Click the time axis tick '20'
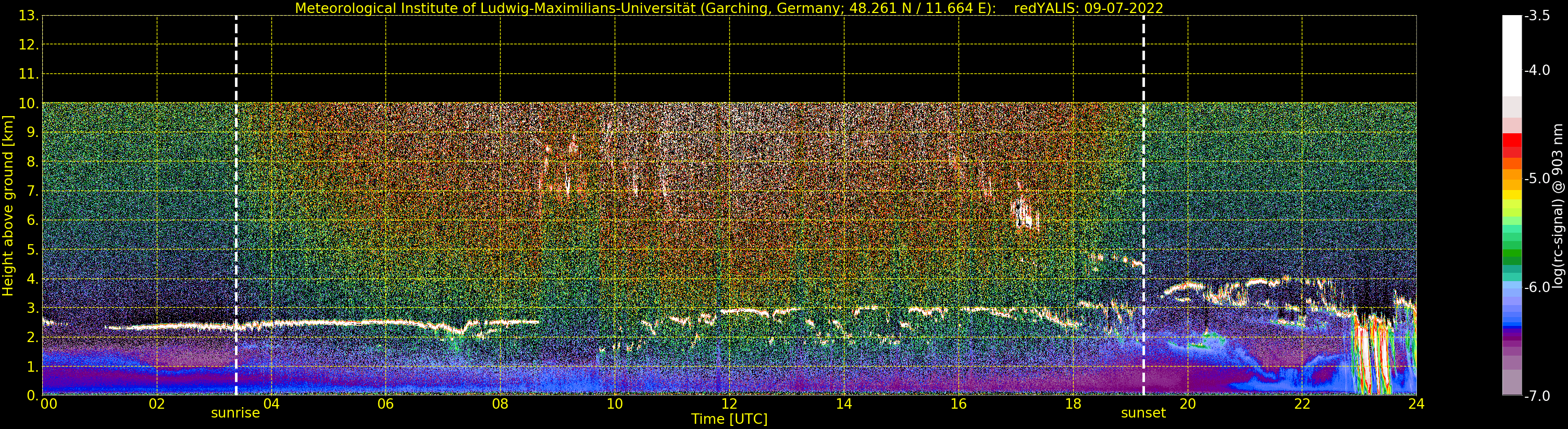The width and height of the screenshot is (1568, 429). pyautogui.click(x=1188, y=404)
